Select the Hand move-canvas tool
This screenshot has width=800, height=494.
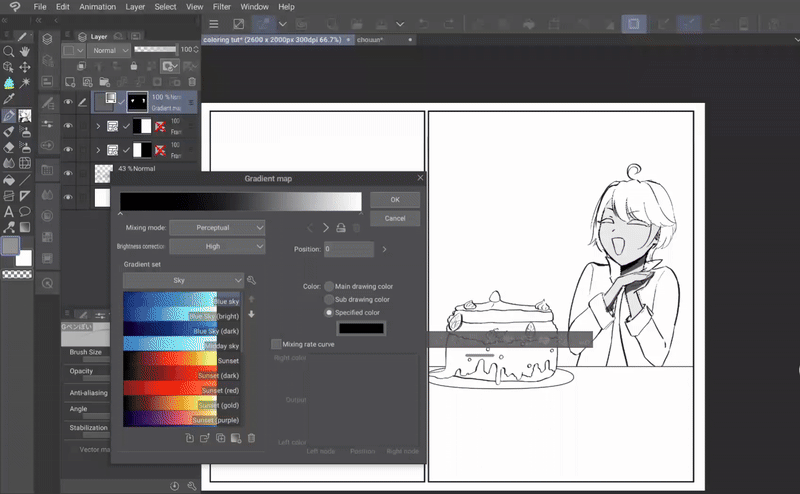24,51
